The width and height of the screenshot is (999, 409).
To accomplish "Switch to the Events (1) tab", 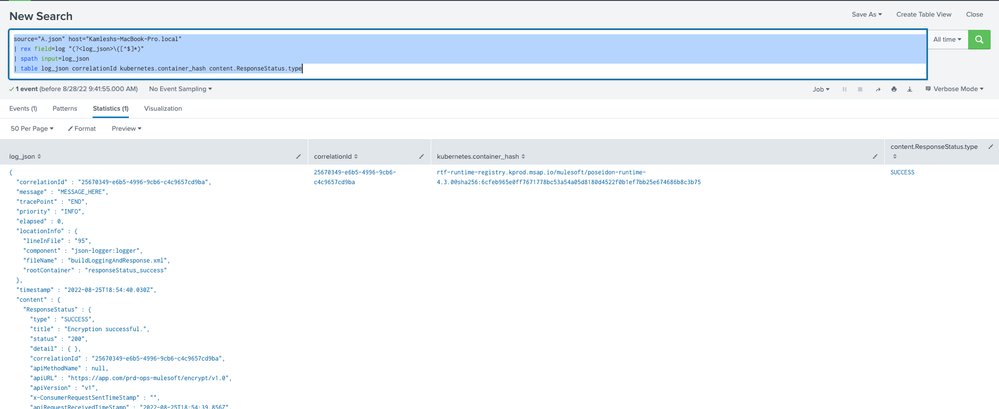I will coord(23,108).
